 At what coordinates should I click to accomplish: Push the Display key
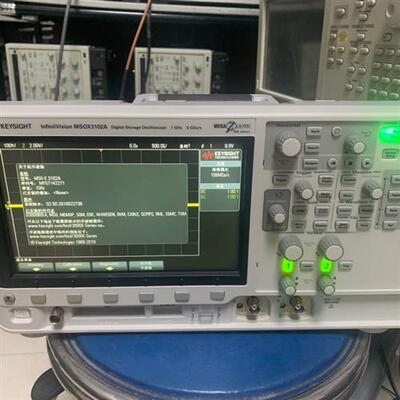click(x=366, y=210)
